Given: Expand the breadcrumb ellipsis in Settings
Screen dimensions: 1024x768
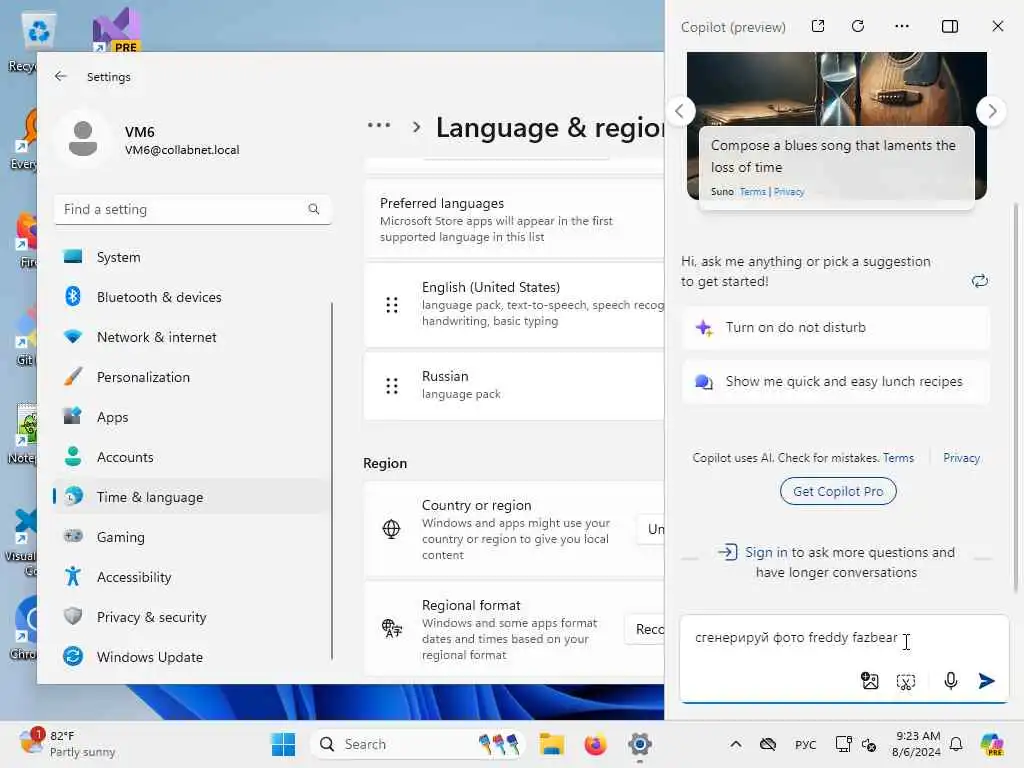Looking at the screenshot, I should tap(379, 125).
